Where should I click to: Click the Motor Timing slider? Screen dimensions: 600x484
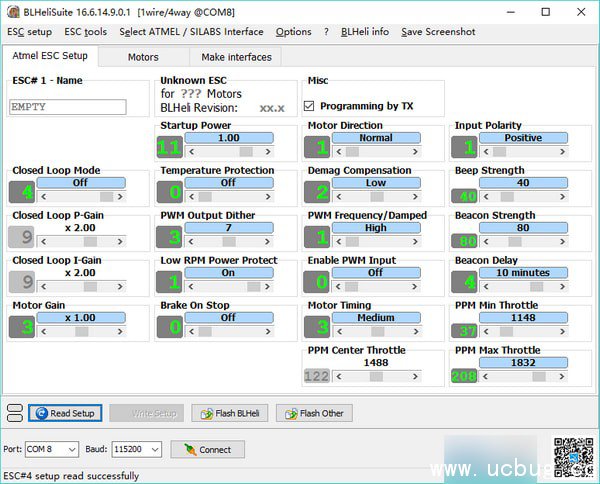click(375, 332)
